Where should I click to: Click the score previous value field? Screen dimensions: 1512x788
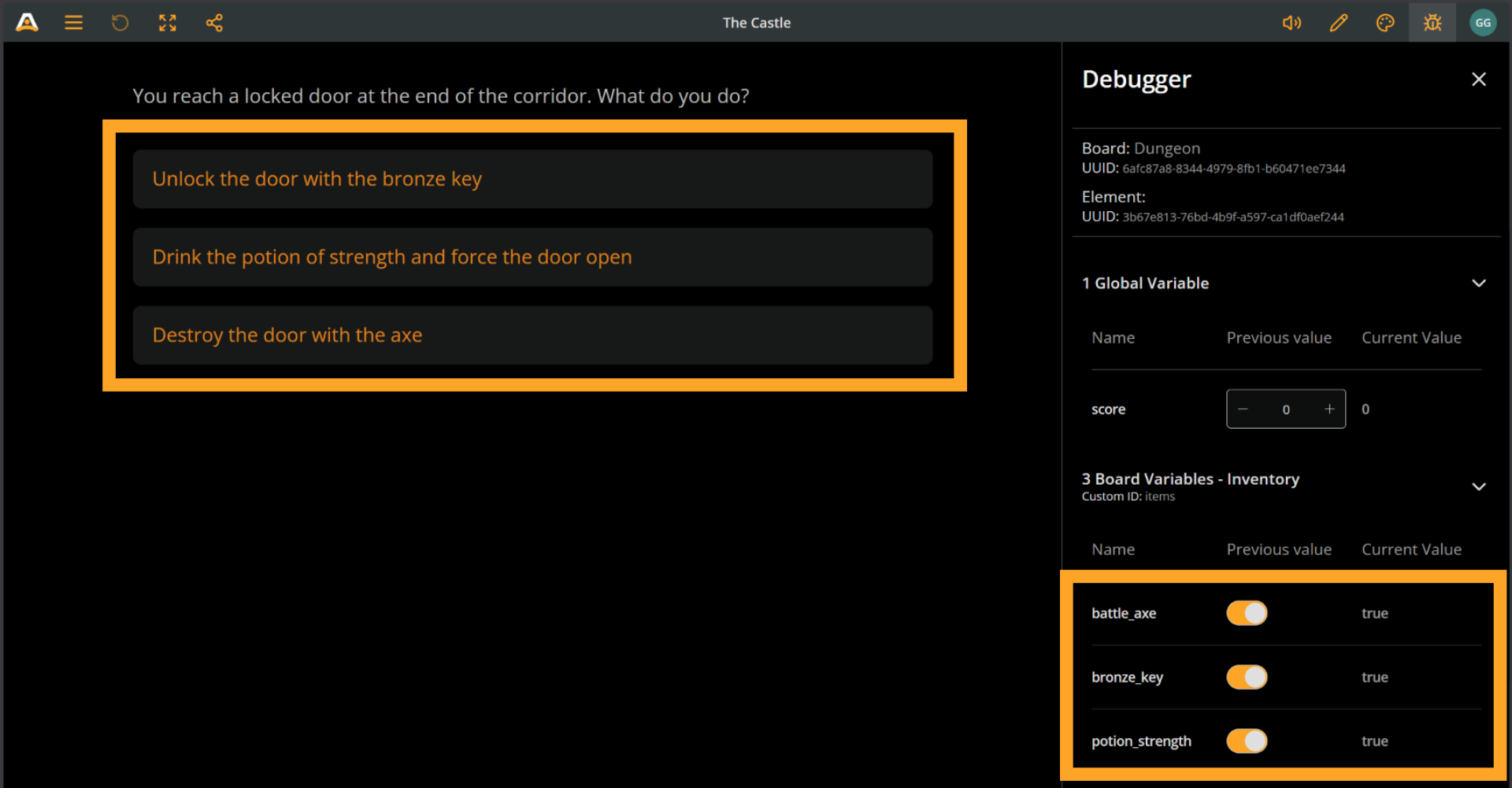tap(1286, 409)
